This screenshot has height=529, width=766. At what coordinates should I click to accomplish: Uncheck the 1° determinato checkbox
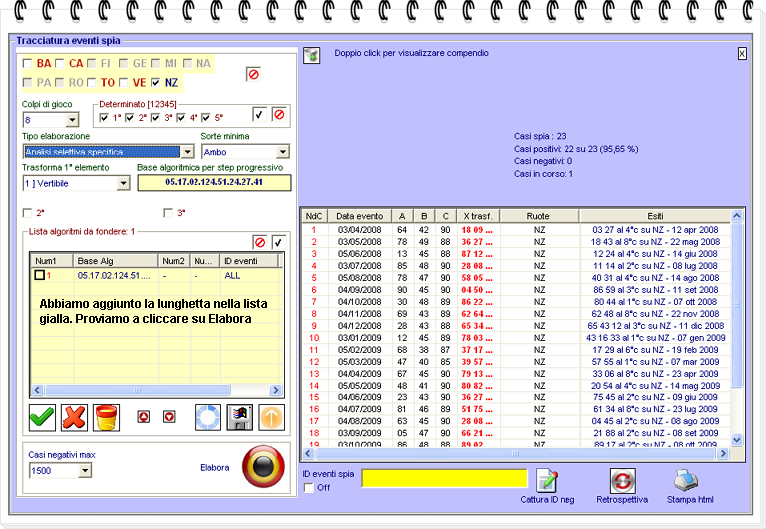[x=104, y=118]
